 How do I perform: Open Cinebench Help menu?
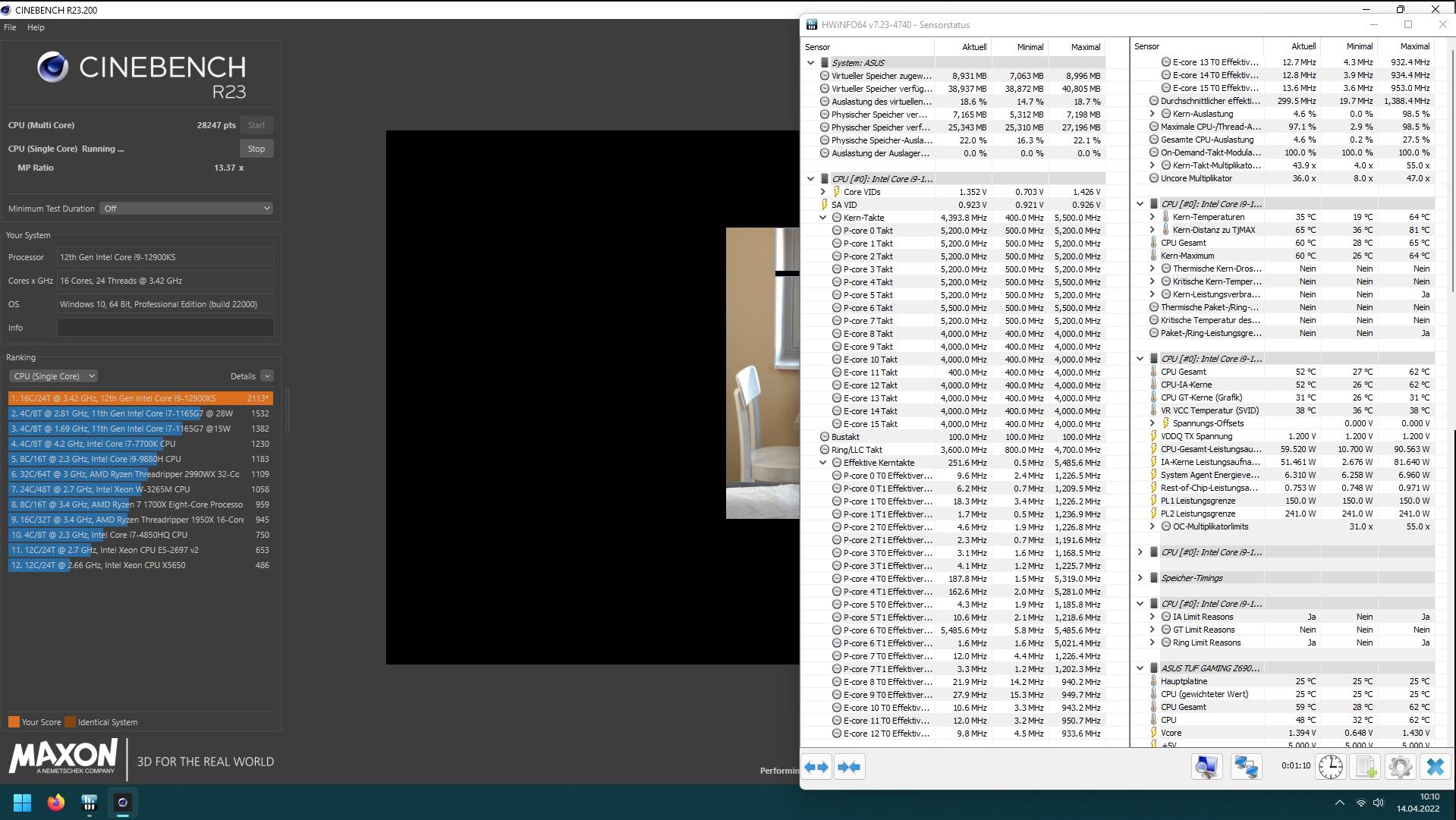point(36,27)
